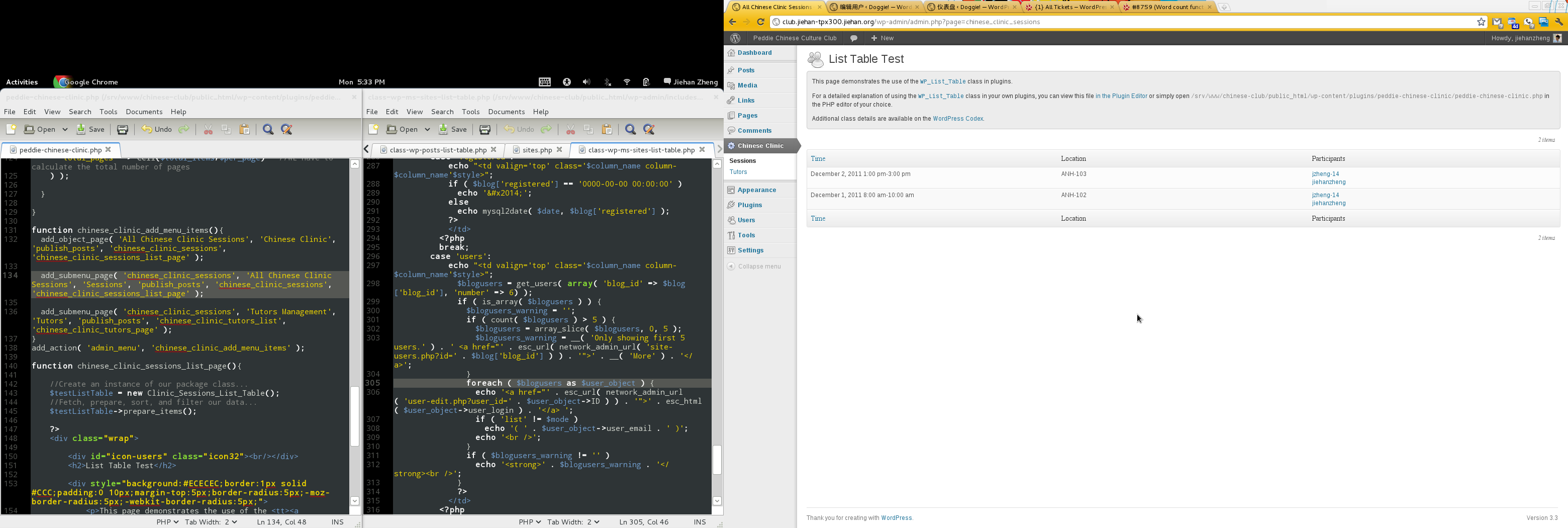Viewport: 1568px width, 528px height.
Task: Click the WordPress logo in admin bar
Action: click(x=735, y=38)
